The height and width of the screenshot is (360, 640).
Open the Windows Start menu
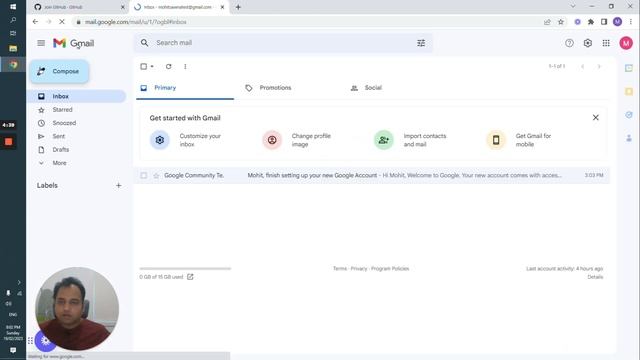[x=13, y=7]
